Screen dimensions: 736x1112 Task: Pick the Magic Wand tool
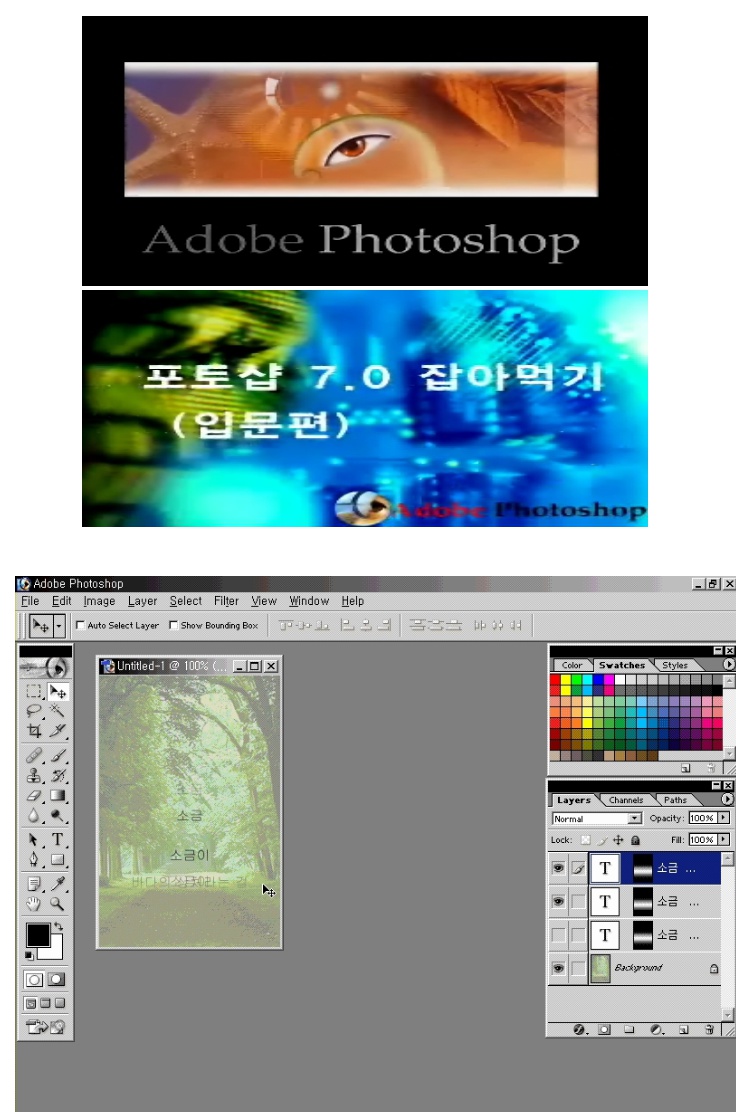coord(57,711)
